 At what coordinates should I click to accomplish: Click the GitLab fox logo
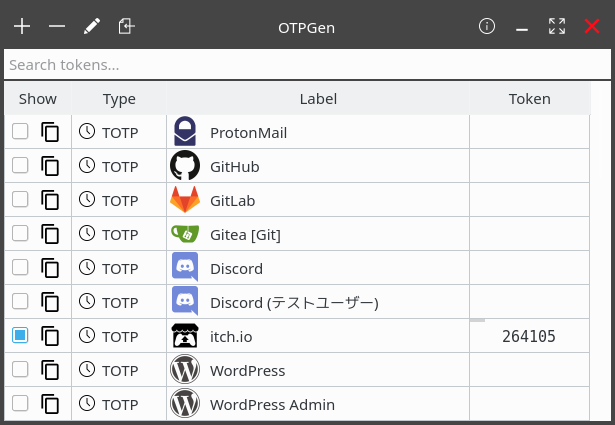pos(185,200)
